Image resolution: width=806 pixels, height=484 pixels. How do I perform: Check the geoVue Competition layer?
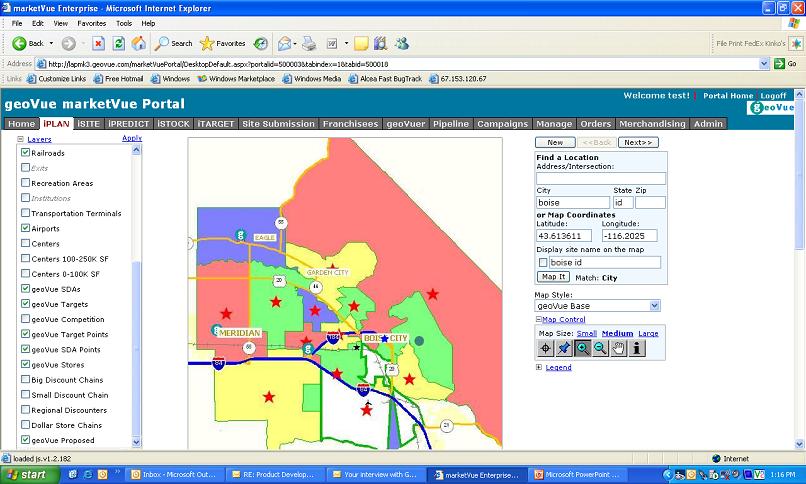coord(25,319)
